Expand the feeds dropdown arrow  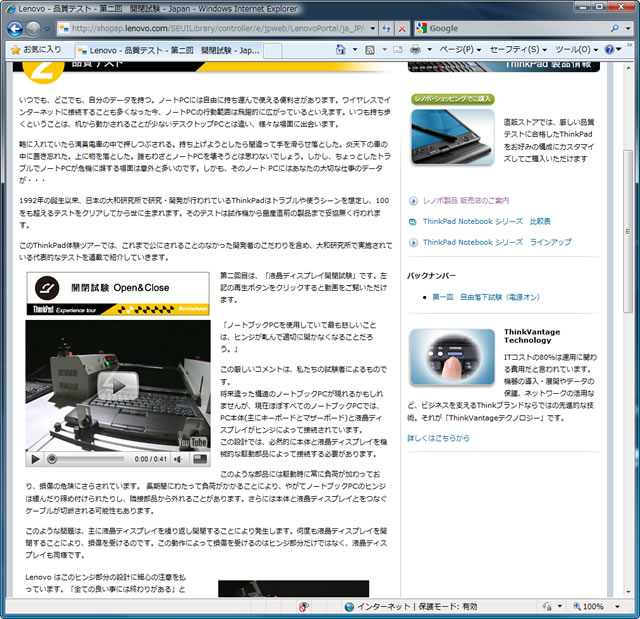click(384, 50)
